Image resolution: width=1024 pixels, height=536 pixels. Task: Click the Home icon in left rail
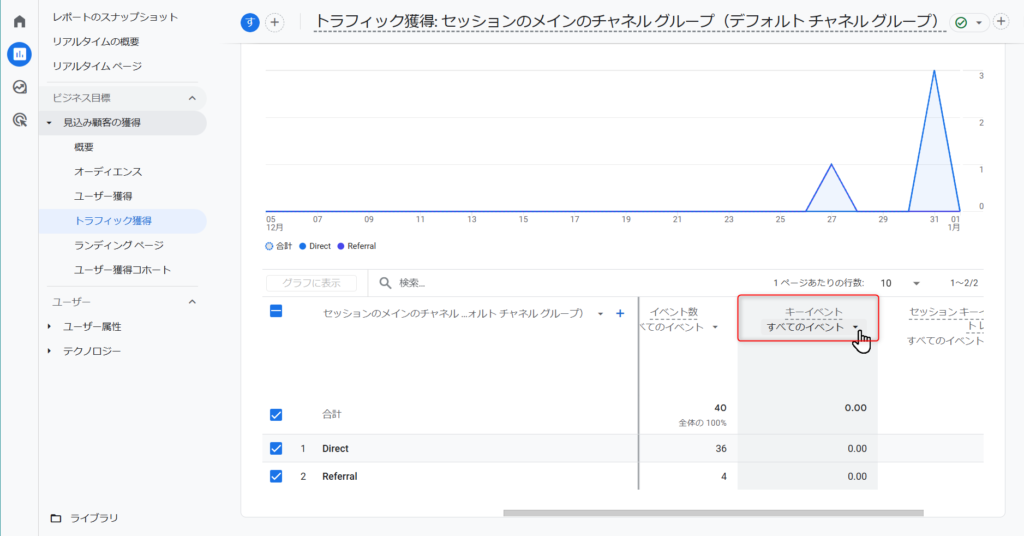[x=19, y=21]
